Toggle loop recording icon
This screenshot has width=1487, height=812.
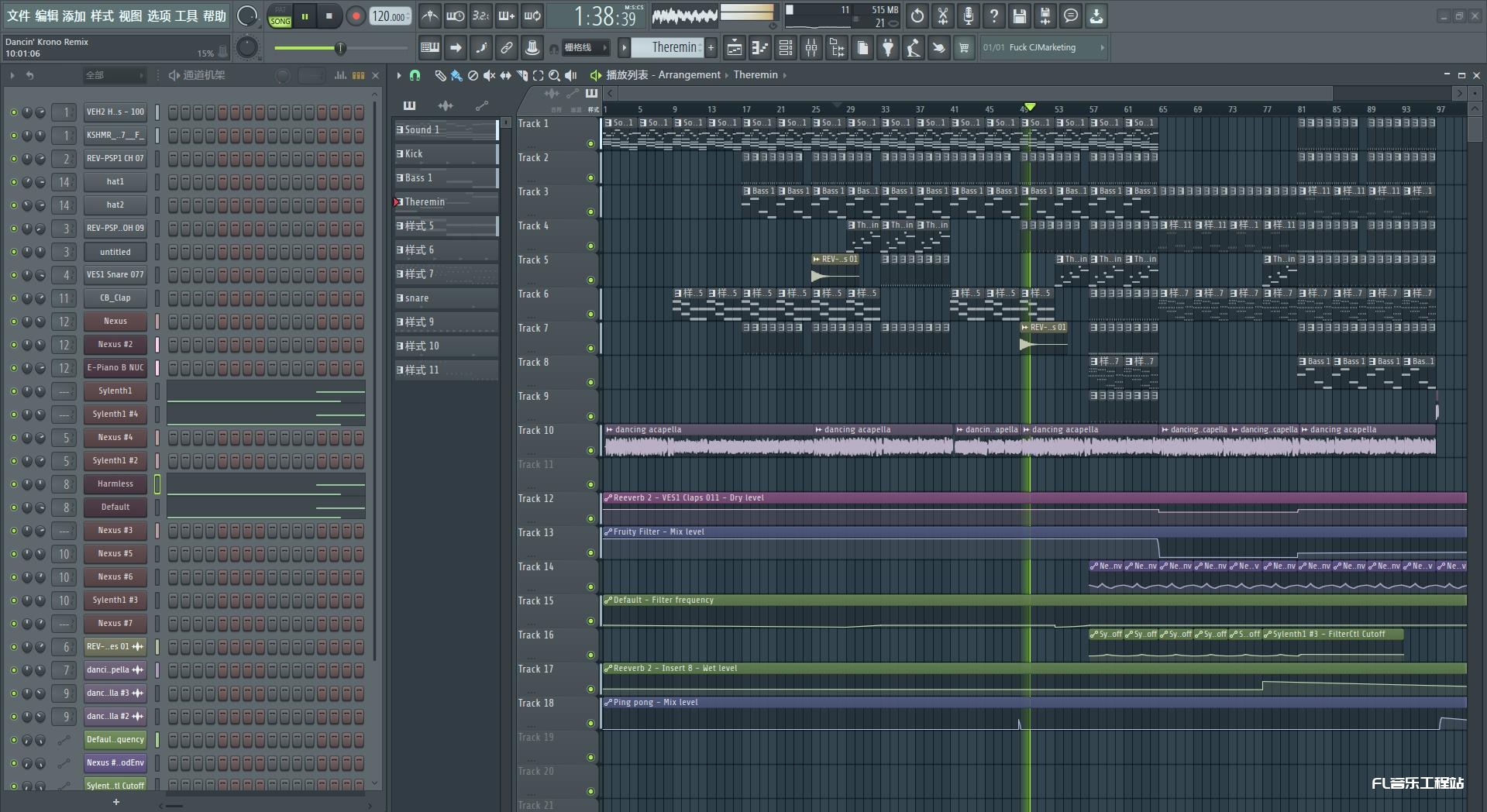click(x=532, y=15)
